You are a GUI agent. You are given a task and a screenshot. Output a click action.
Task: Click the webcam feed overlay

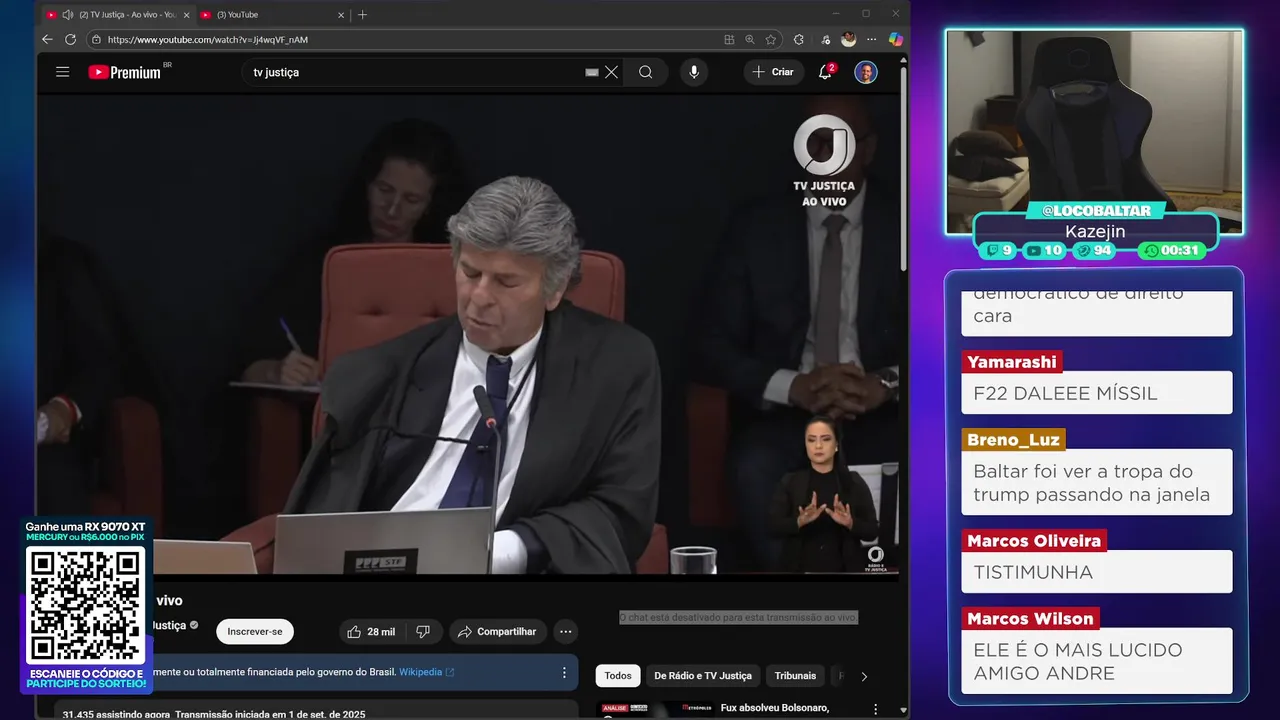(x=1095, y=130)
